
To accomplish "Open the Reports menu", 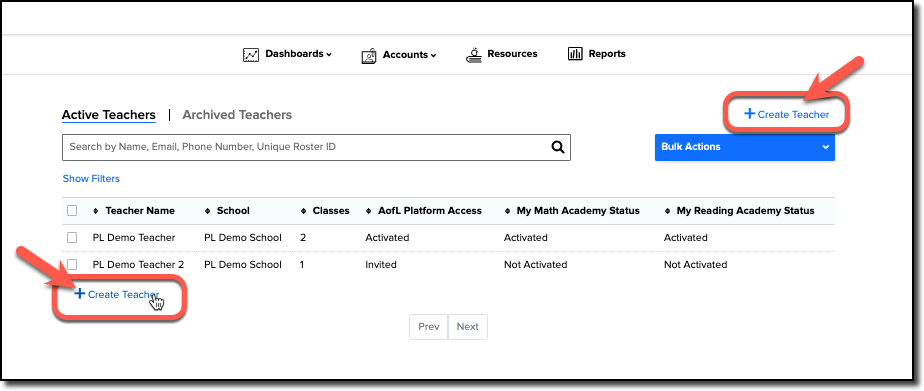I will click(x=607, y=54).
